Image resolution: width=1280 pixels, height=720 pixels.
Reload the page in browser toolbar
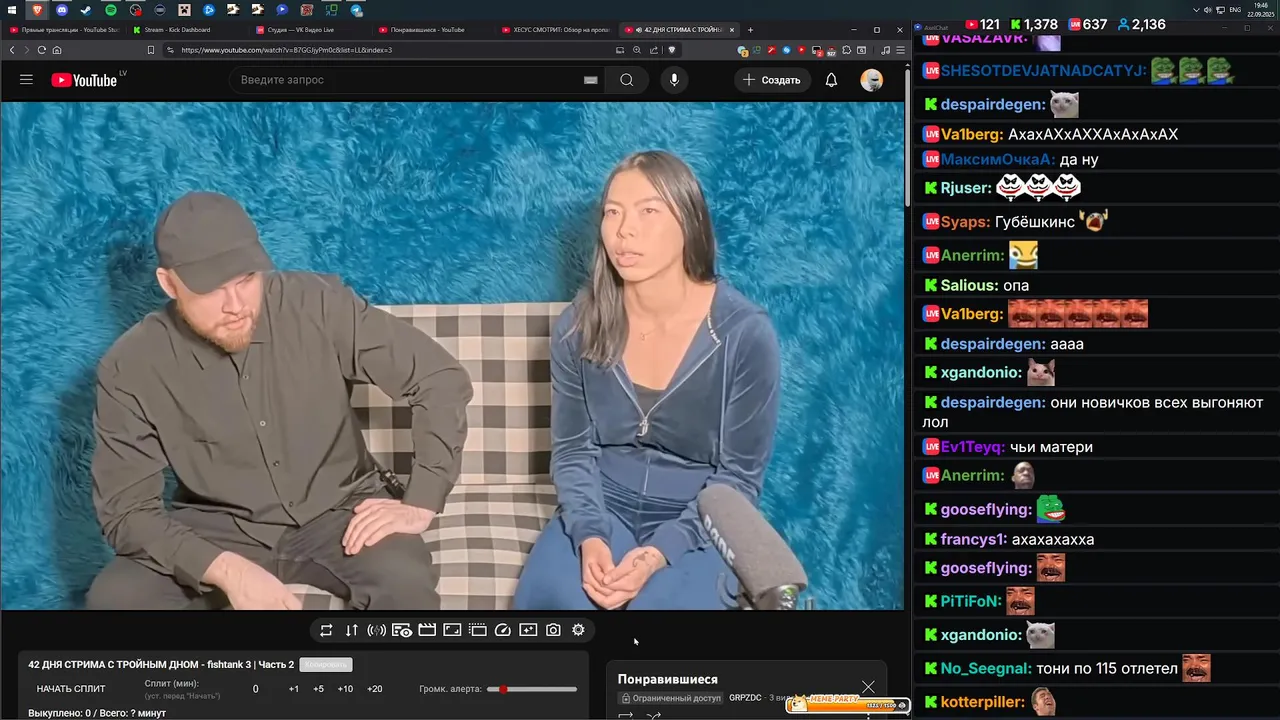coord(41,50)
